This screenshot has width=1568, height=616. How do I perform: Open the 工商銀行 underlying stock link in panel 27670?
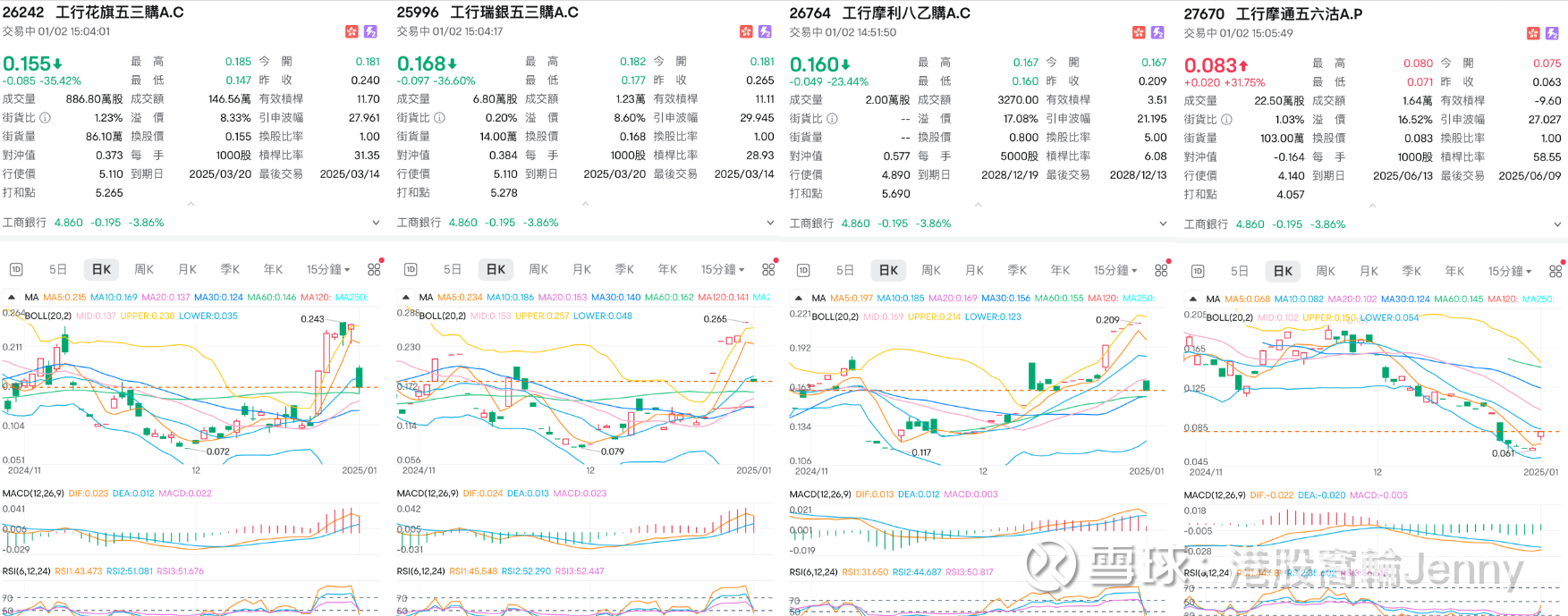click(1206, 224)
